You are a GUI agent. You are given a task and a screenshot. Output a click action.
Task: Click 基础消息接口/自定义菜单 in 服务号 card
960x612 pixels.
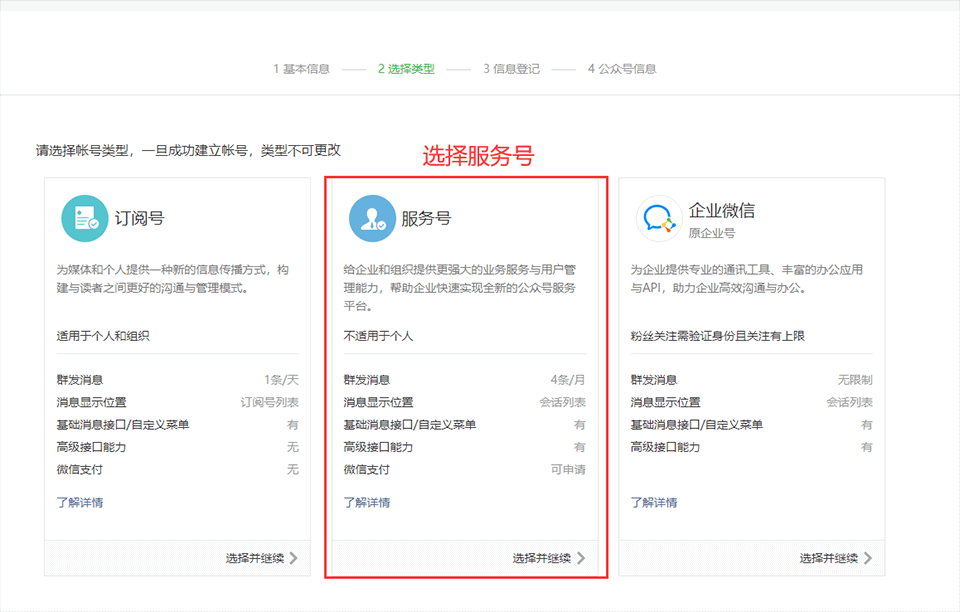[x=410, y=425]
